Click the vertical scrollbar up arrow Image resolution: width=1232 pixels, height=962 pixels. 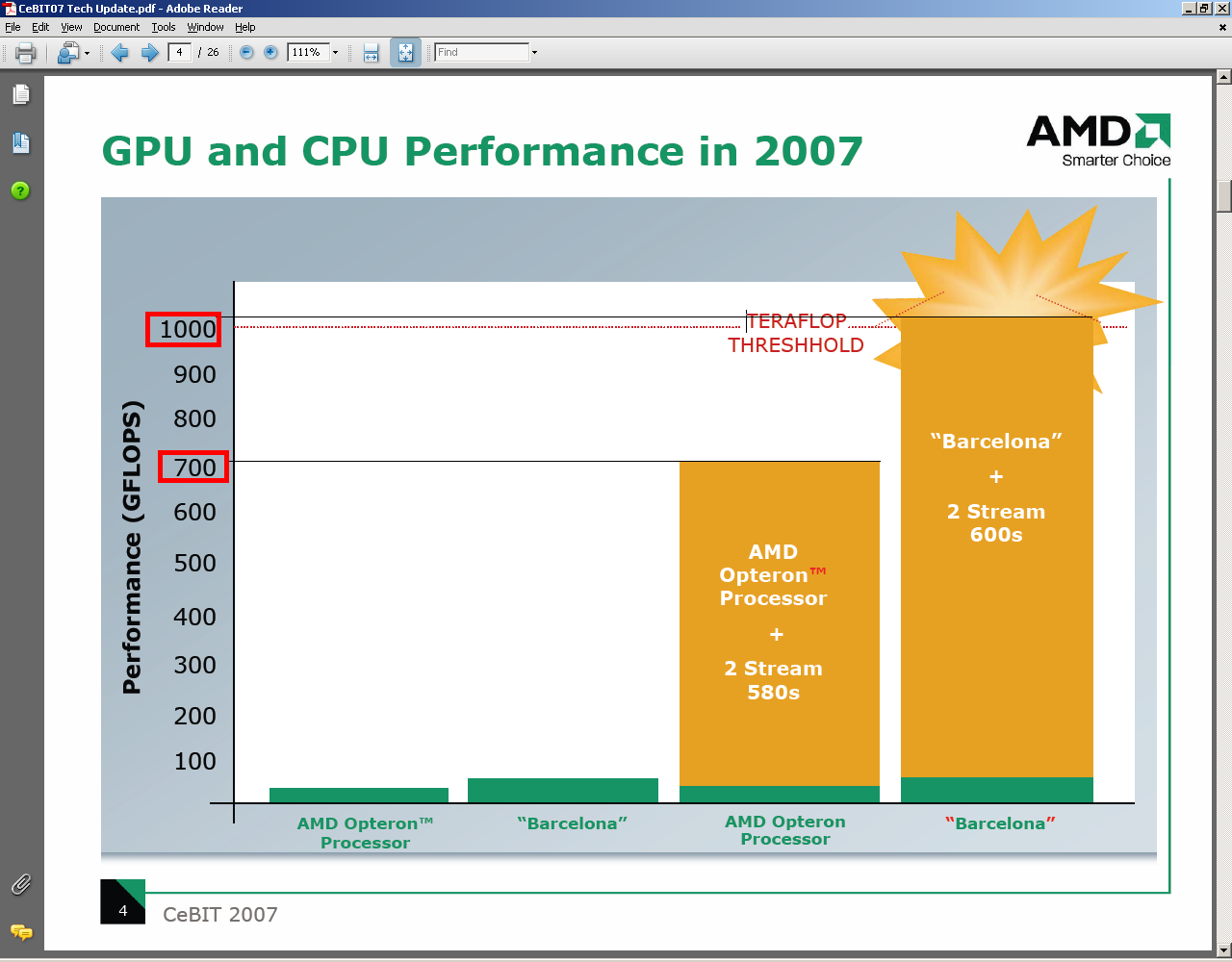point(1223,76)
